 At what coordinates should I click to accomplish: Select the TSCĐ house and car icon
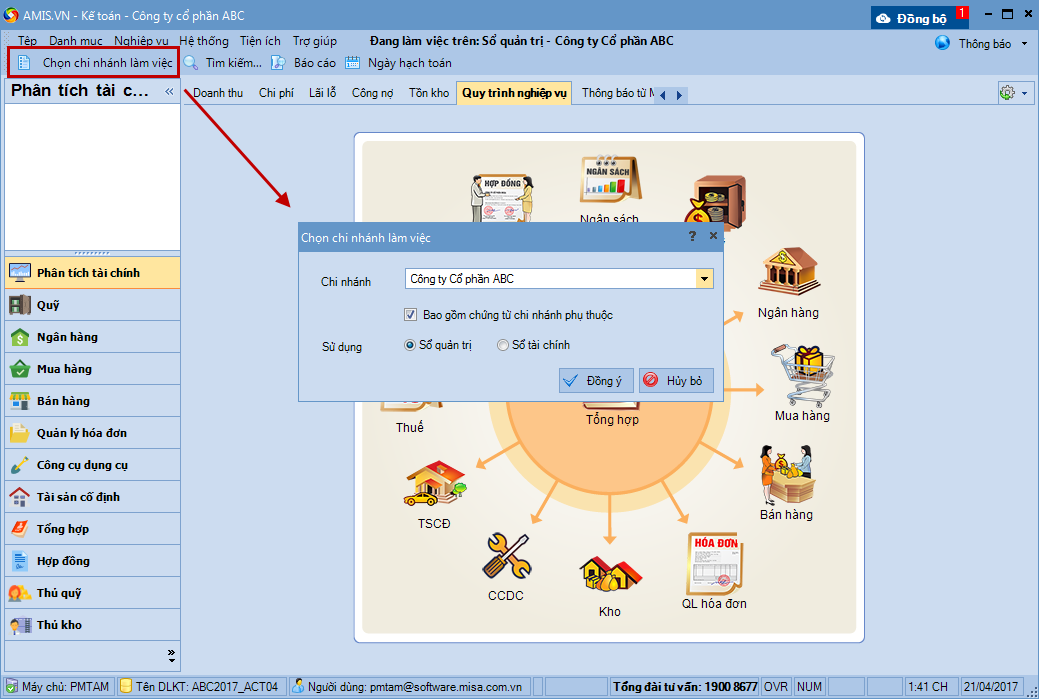tap(434, 484)
